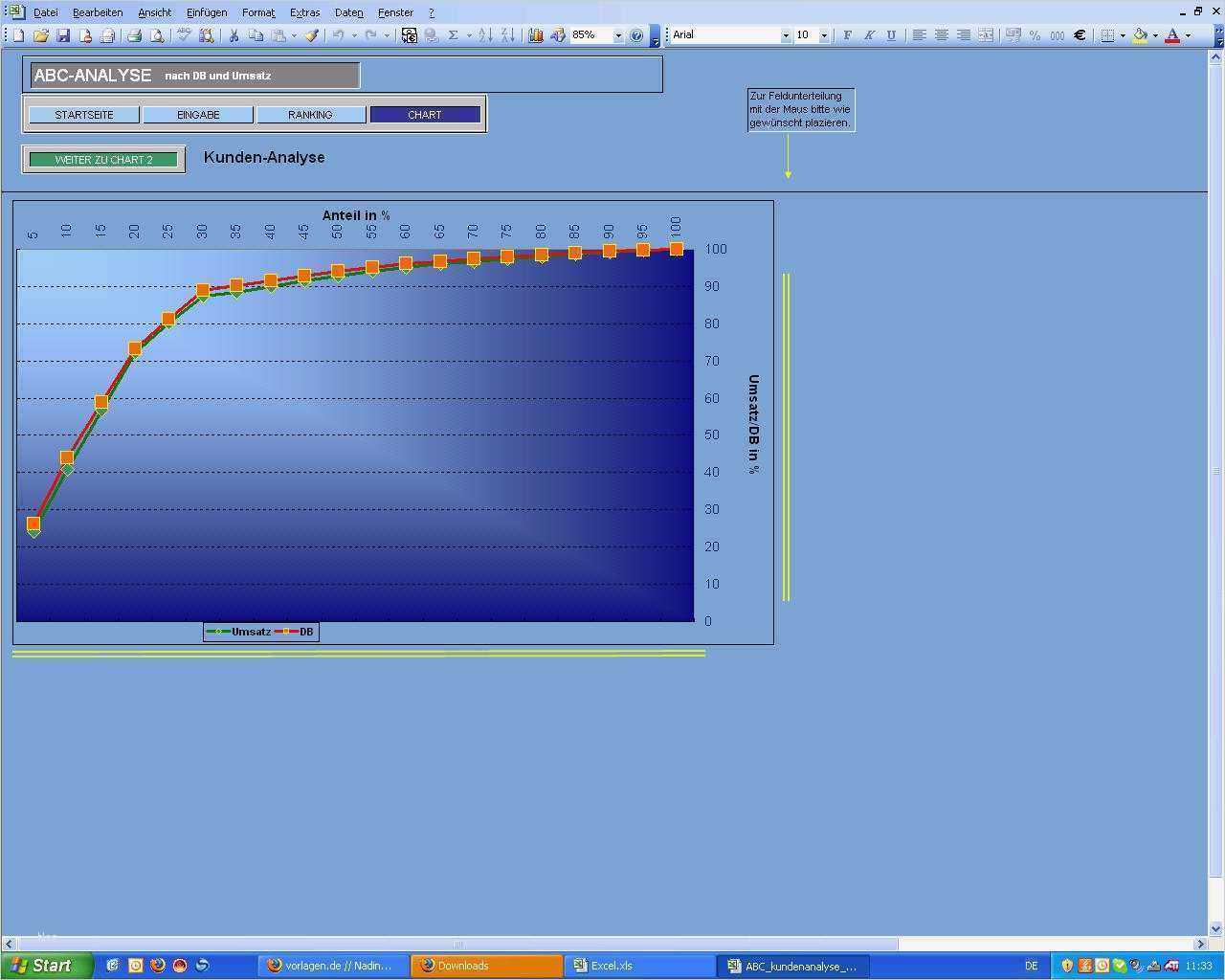
Task: Launch the Chart Wizard icon
Action: click(x=535, y=35)
